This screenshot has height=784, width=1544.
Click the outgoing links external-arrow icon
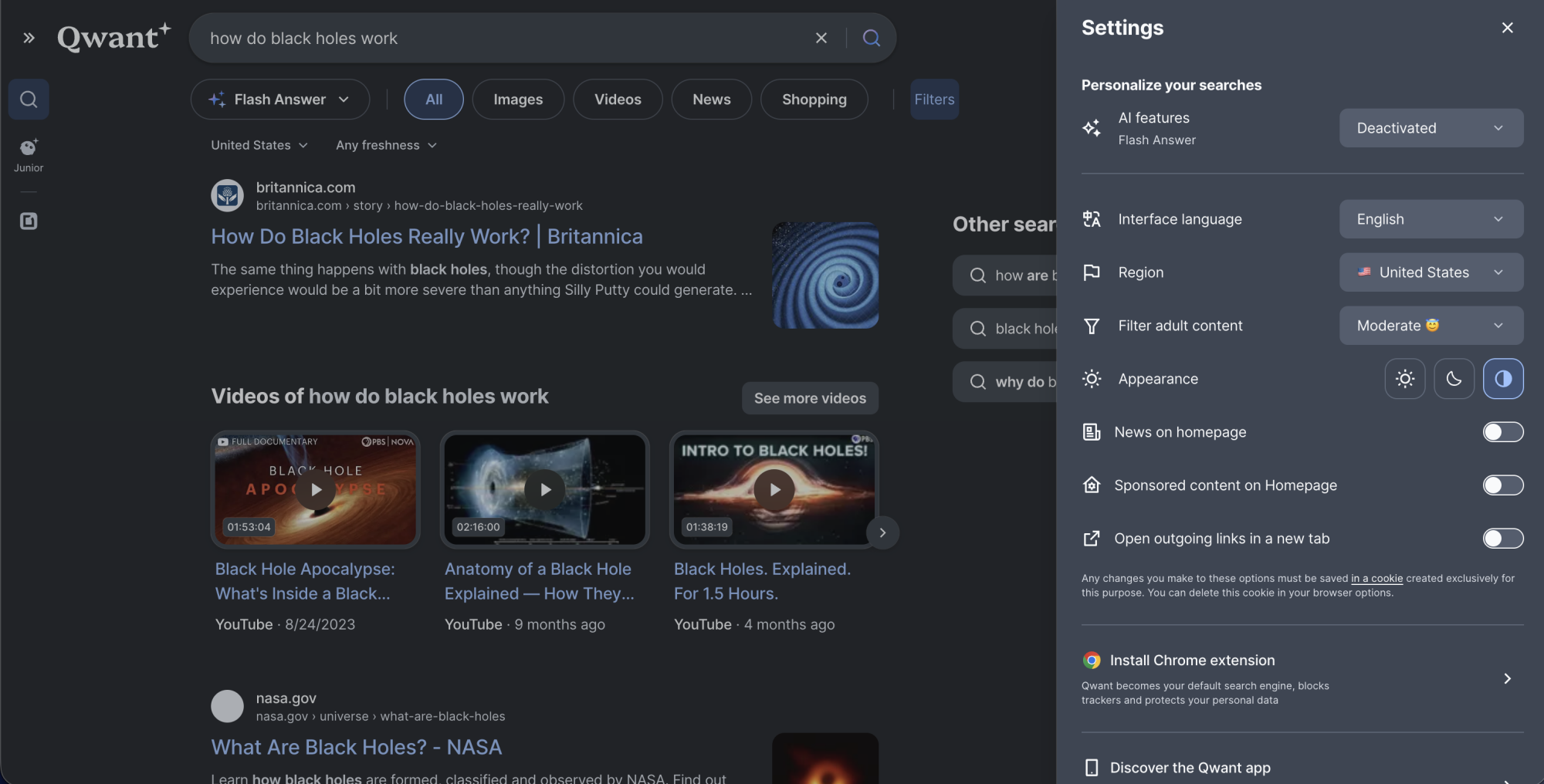pos(1092,539)
